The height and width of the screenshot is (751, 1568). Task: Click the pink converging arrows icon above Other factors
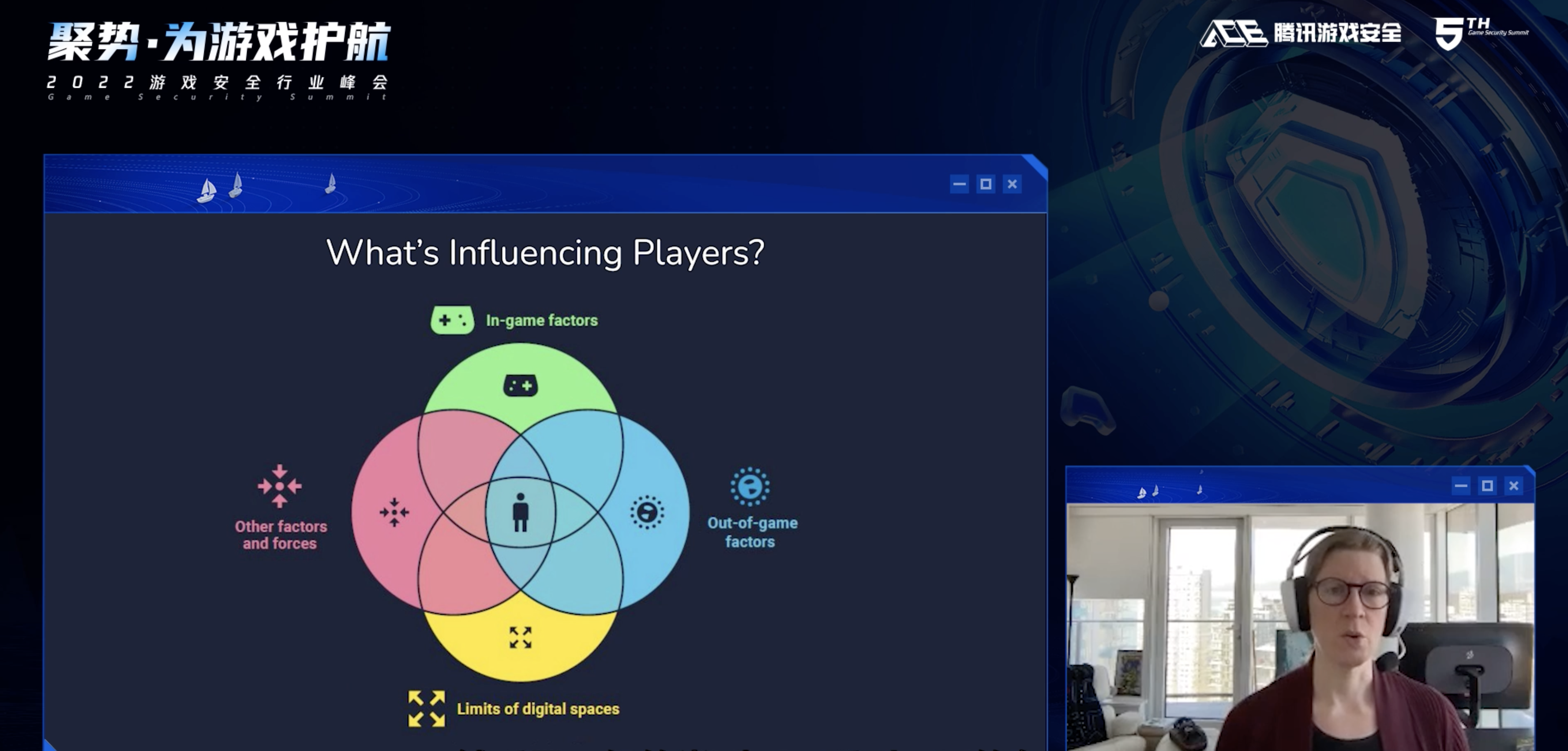tap(279, 486)
